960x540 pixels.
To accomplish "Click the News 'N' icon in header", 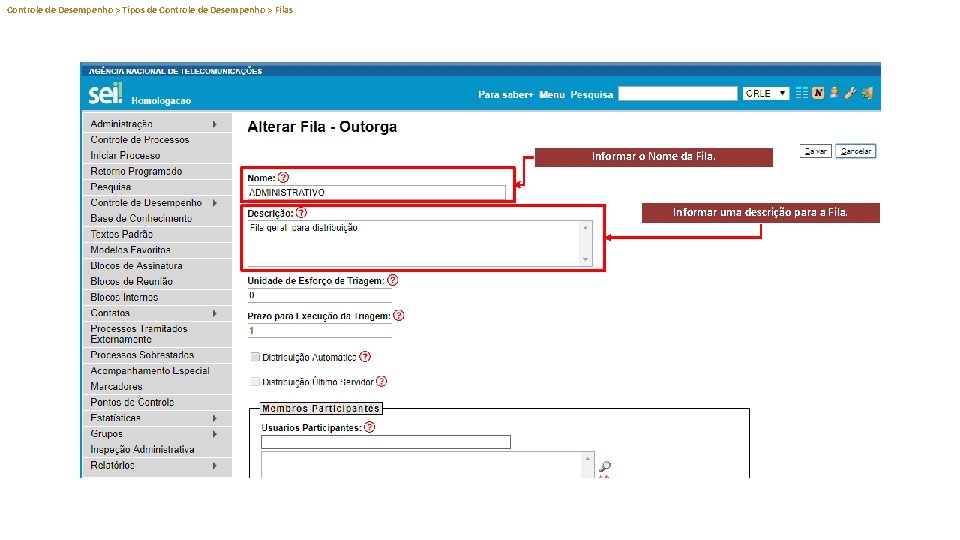I will [x=818, y=93].
